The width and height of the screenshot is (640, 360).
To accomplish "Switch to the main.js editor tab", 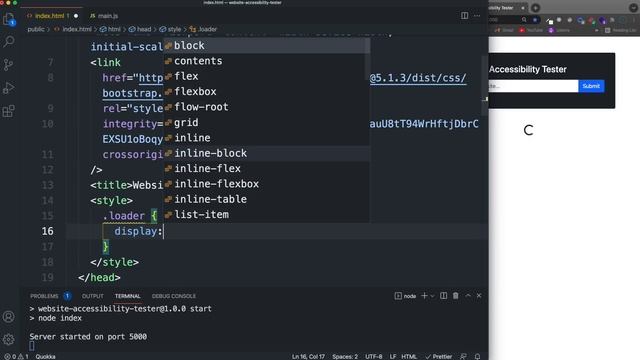I will point(104,16).
